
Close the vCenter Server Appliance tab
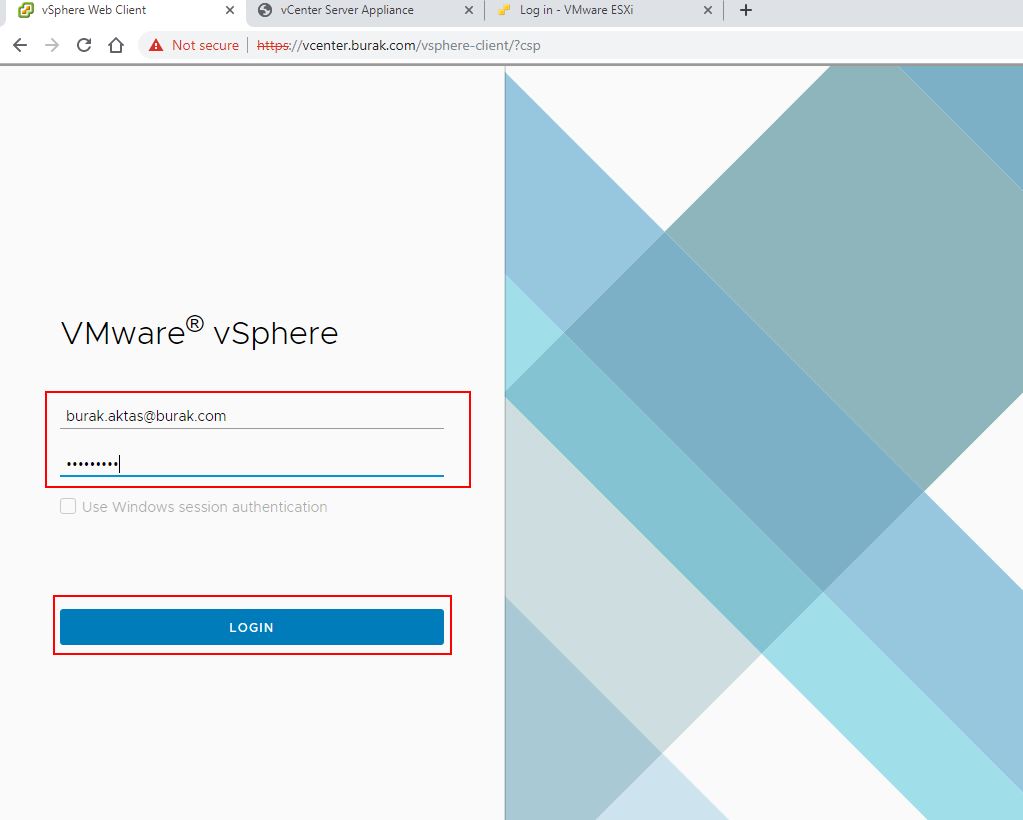point(469,10)
